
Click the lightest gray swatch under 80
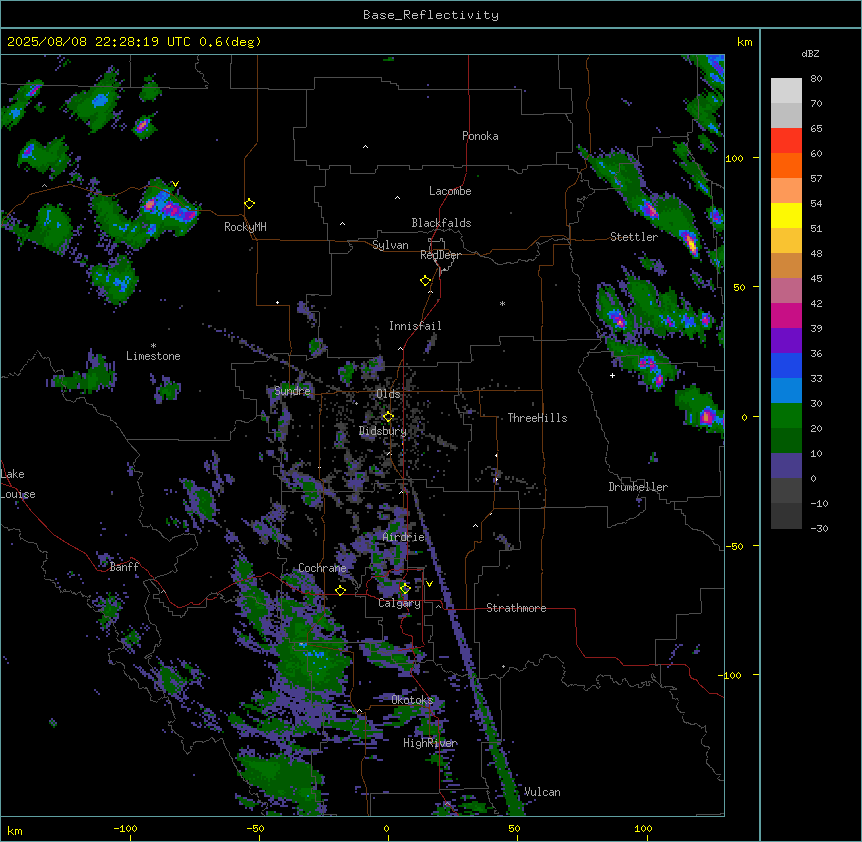pos(786,91)
